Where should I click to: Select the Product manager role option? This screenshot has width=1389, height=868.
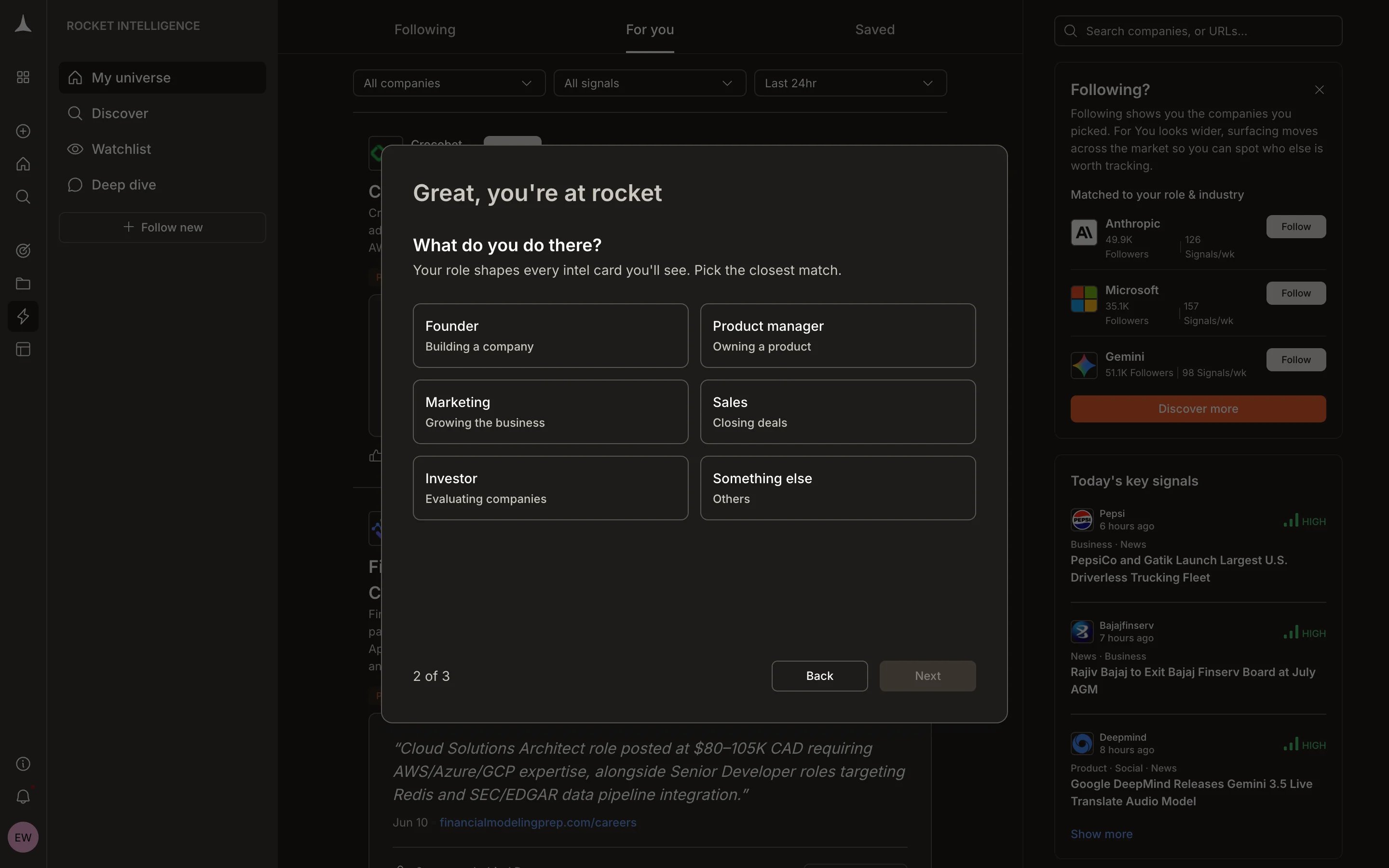click(x=838, y=336)
